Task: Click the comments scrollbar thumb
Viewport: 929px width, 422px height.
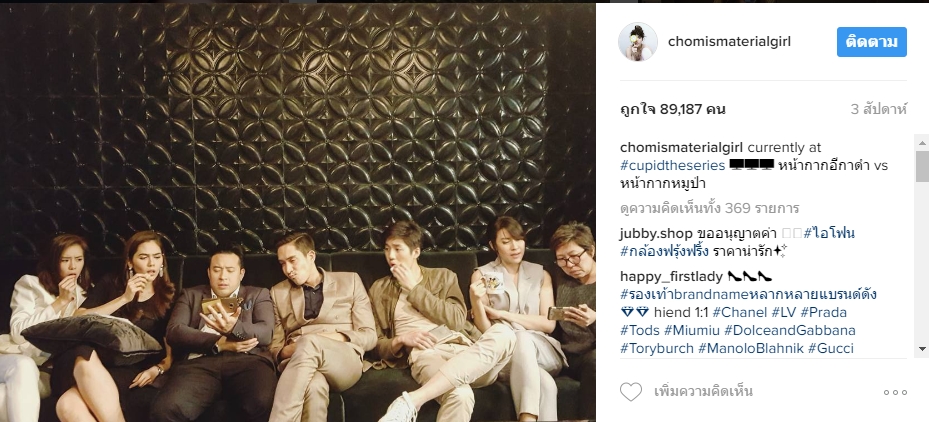Action: pyautogui.click(x=922, y=166)
